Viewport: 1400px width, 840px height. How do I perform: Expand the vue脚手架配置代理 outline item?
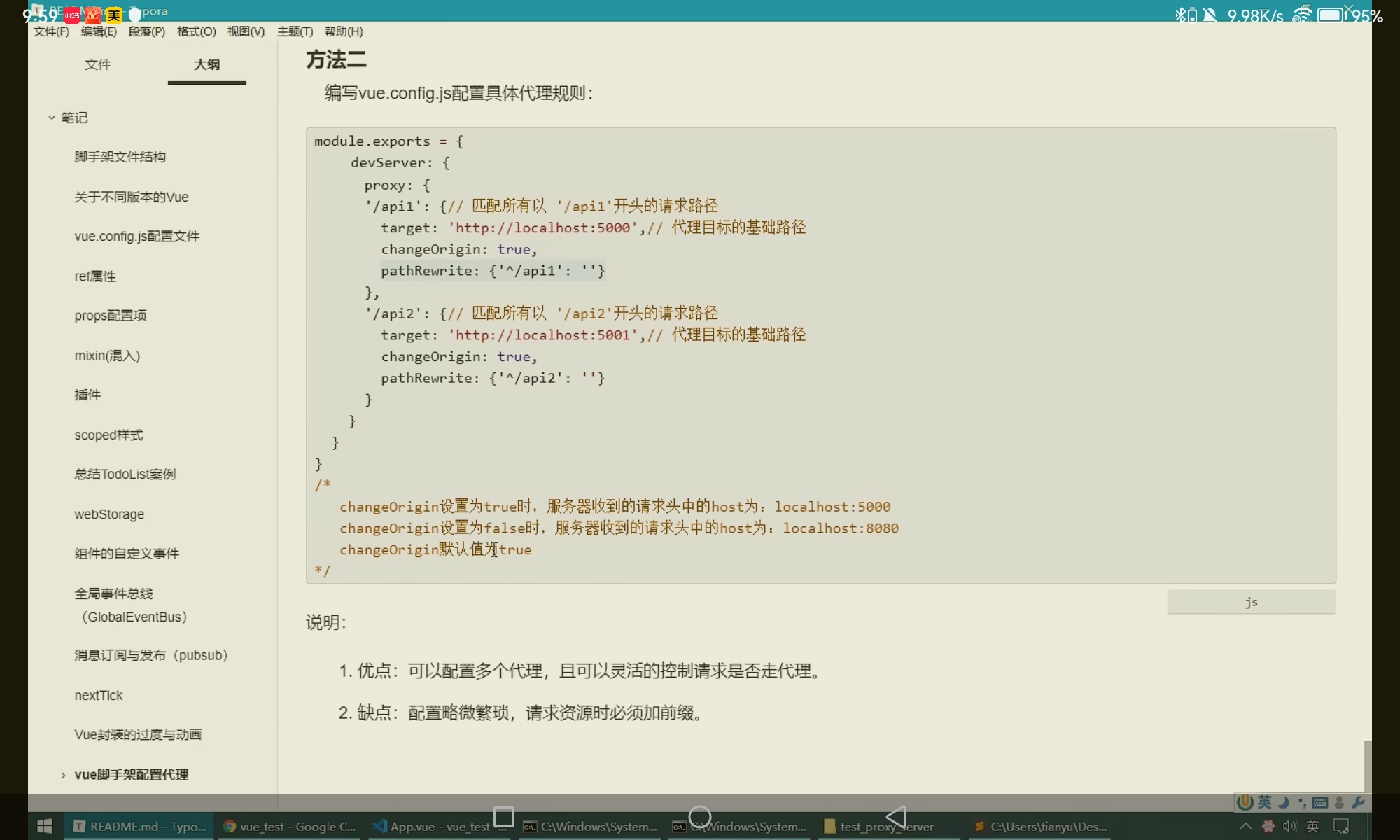63,775
